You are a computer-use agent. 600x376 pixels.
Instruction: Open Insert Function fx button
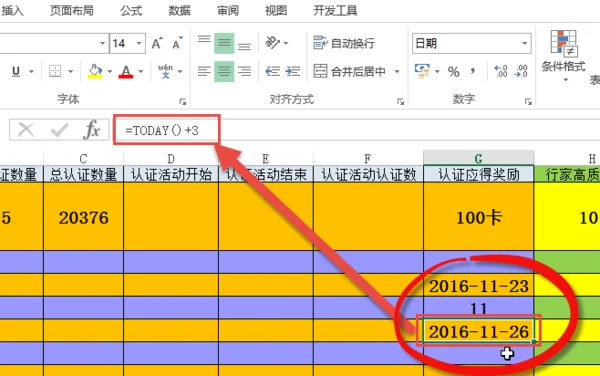pyautogui.click(x=91, y=130)
